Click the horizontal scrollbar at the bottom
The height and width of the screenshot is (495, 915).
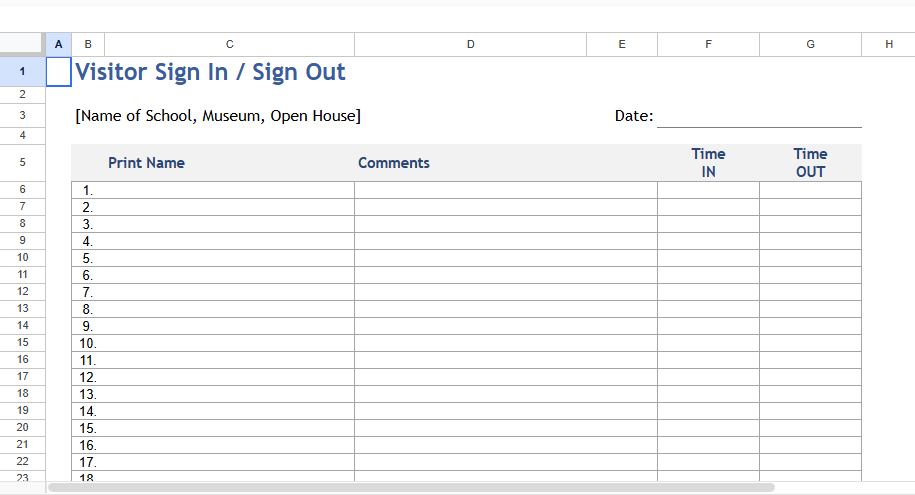click(411, 488)
